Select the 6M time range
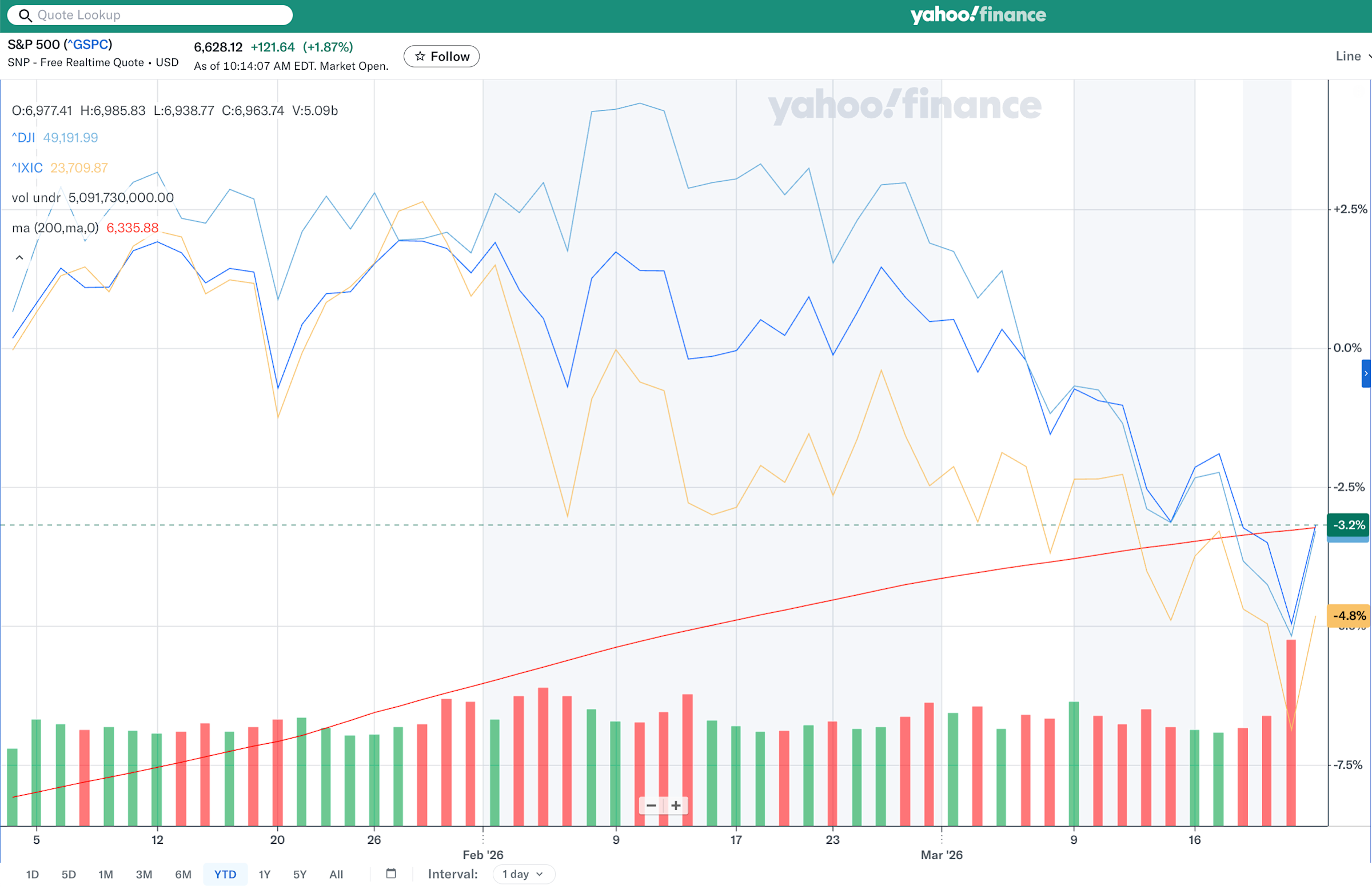Viewport: 1372px width, 893px height. 184,875
